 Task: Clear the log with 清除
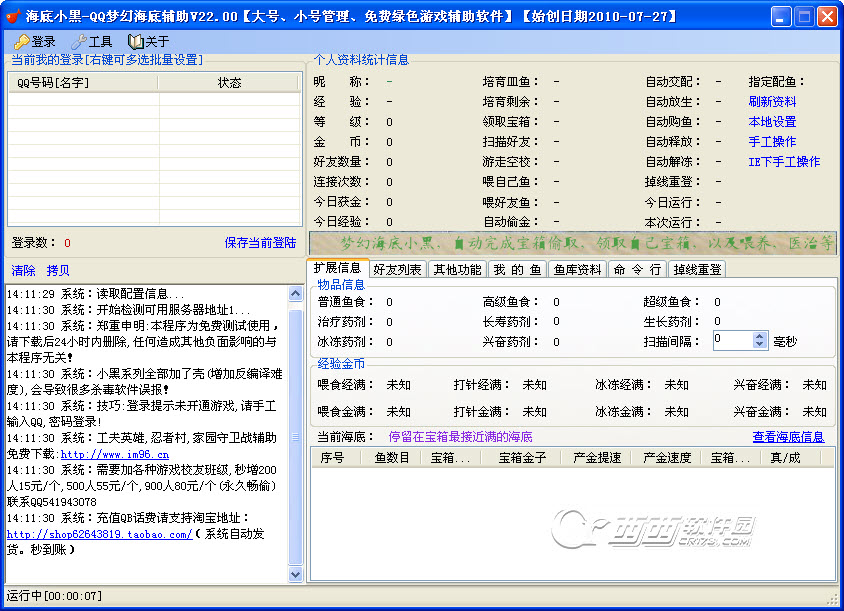23,271
